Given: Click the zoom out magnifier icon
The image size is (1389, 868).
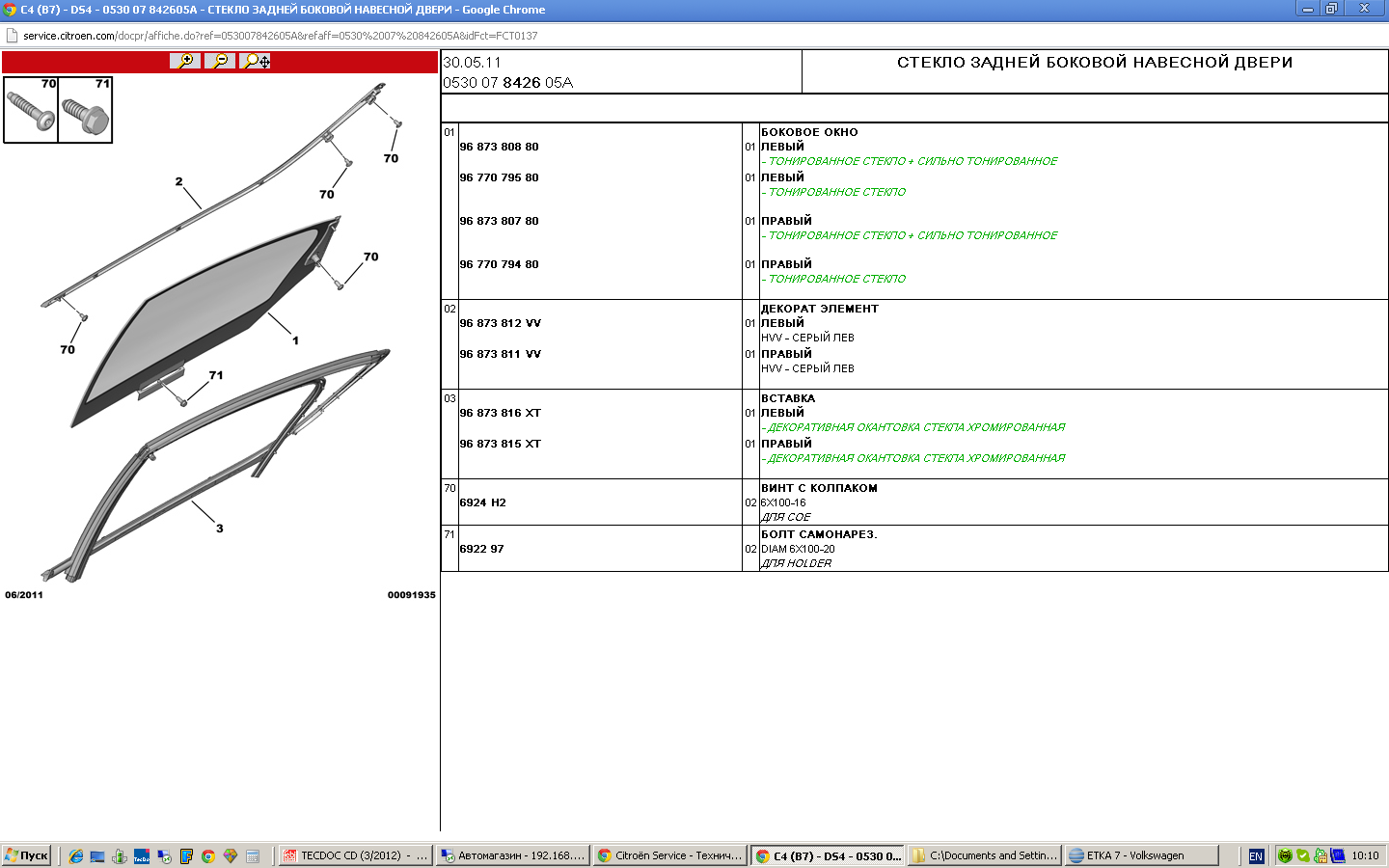Looking at the screenshot, I should click(x=221, y=61).
